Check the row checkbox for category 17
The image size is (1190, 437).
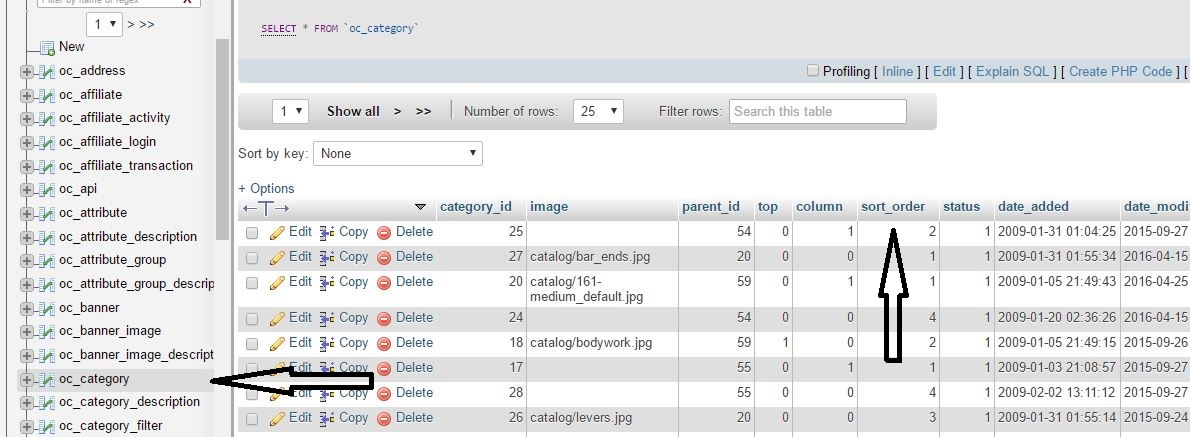pos(252,369)
